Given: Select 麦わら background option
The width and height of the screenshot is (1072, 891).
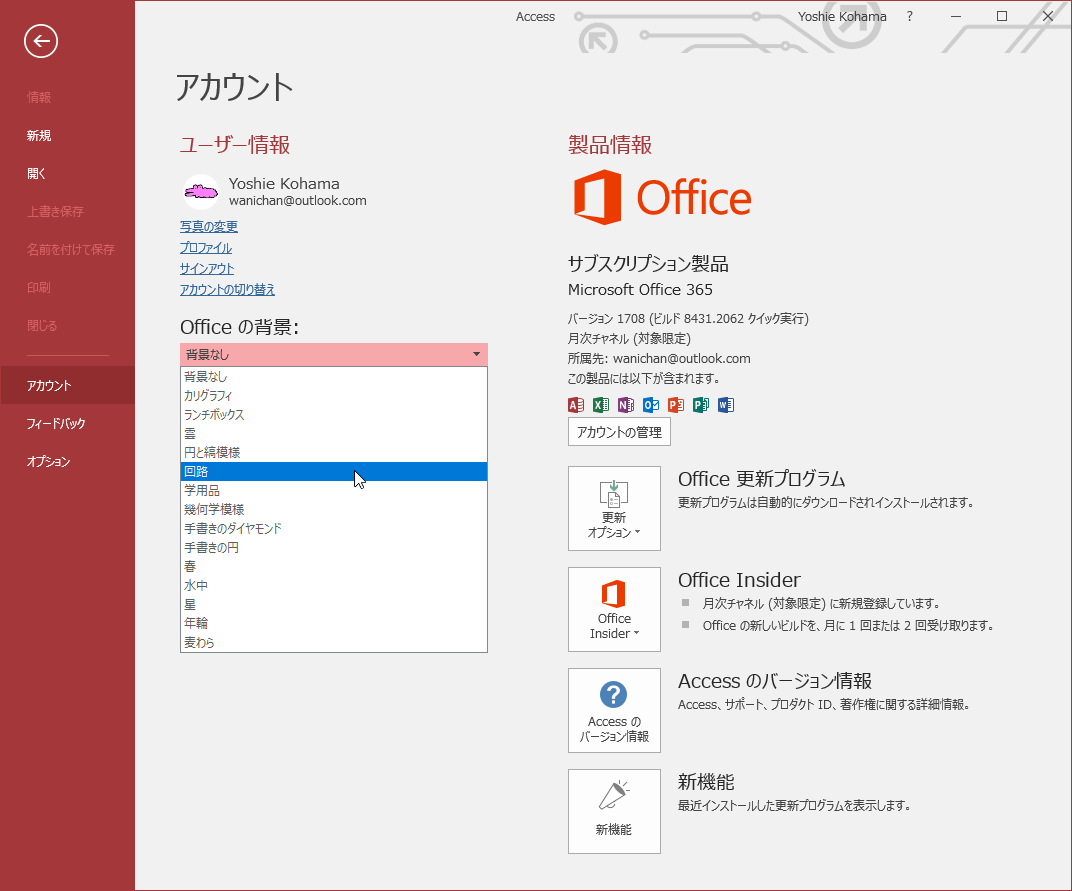Looking at the screenshot, I should (334, 642).
